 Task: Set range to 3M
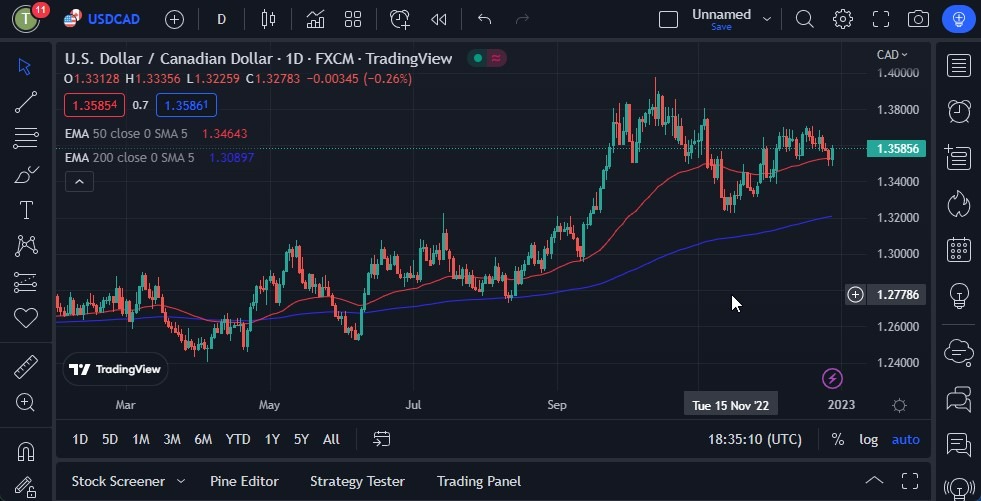(x=172, y=440)
